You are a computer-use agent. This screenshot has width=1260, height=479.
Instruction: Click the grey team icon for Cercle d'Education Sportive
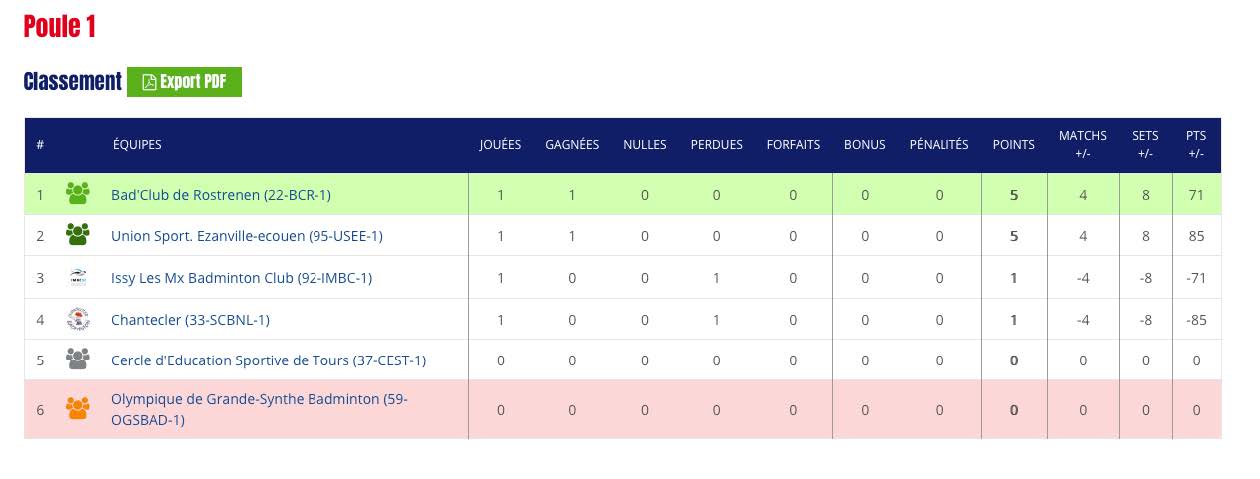point(77,359)
